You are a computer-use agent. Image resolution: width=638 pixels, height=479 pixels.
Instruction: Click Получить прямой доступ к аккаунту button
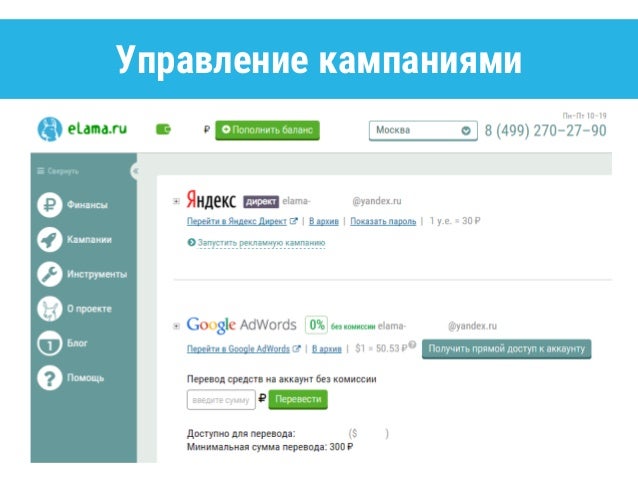pyautogui.click(x=507, y=349)
